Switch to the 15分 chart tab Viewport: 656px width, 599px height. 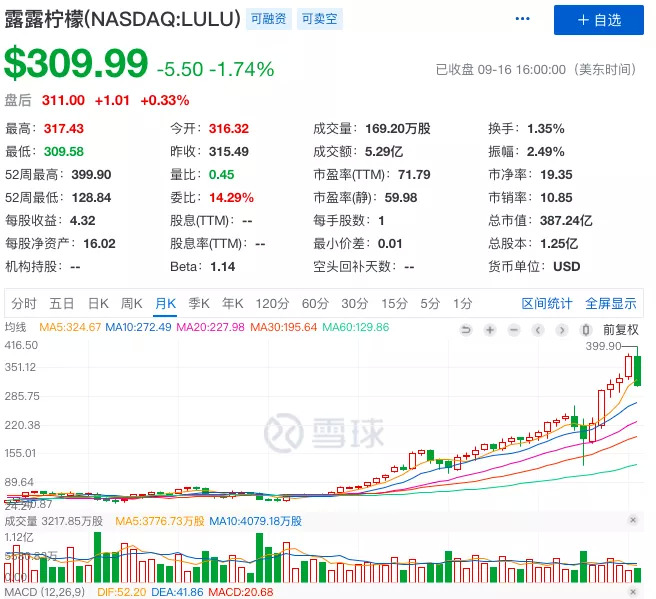(394, 303)
